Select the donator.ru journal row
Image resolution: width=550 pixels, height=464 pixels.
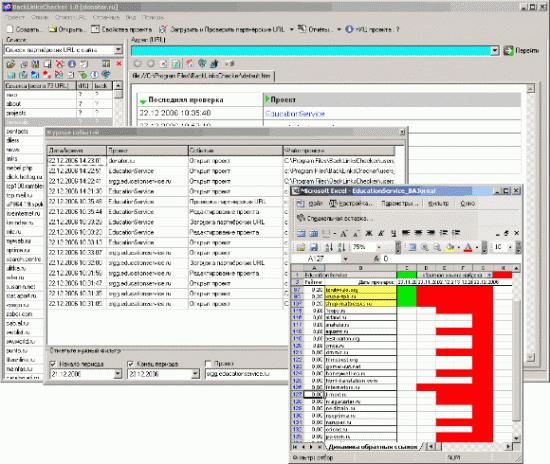(x=221, y=161)
